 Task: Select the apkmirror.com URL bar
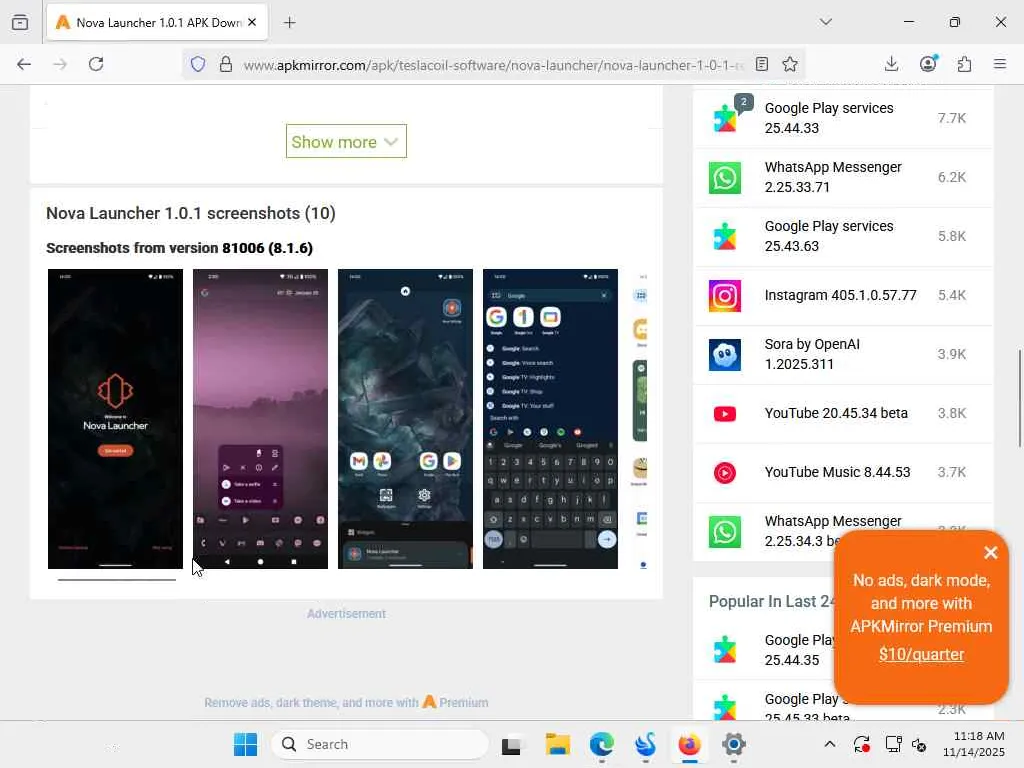click(493, 65)
